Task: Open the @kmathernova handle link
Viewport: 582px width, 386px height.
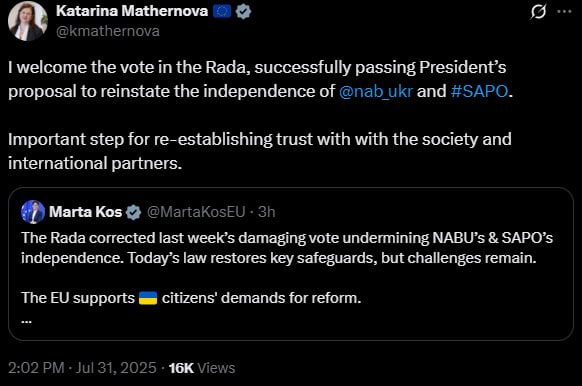Action: tap(108, 31)
